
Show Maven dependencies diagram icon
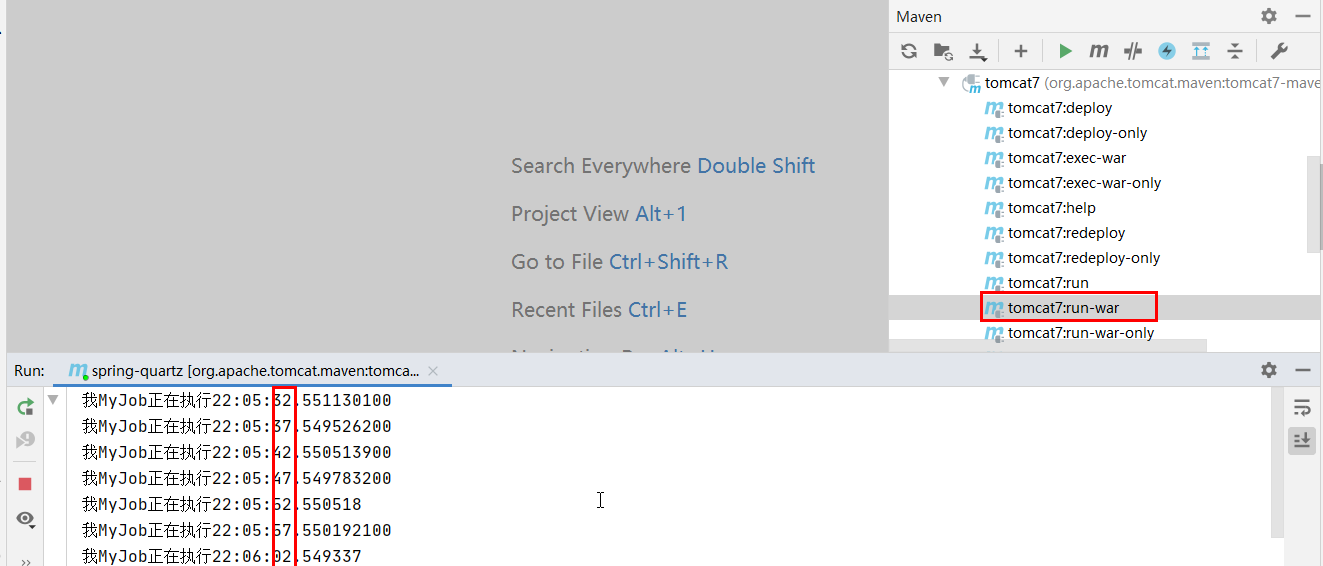[1201, 51]
